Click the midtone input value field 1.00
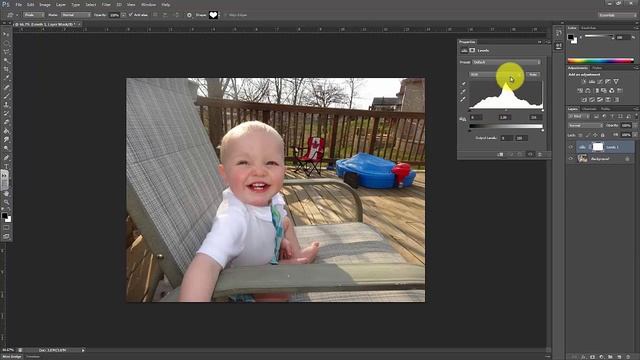The height and width of the screenshot is (360, 640). (504, 117)
